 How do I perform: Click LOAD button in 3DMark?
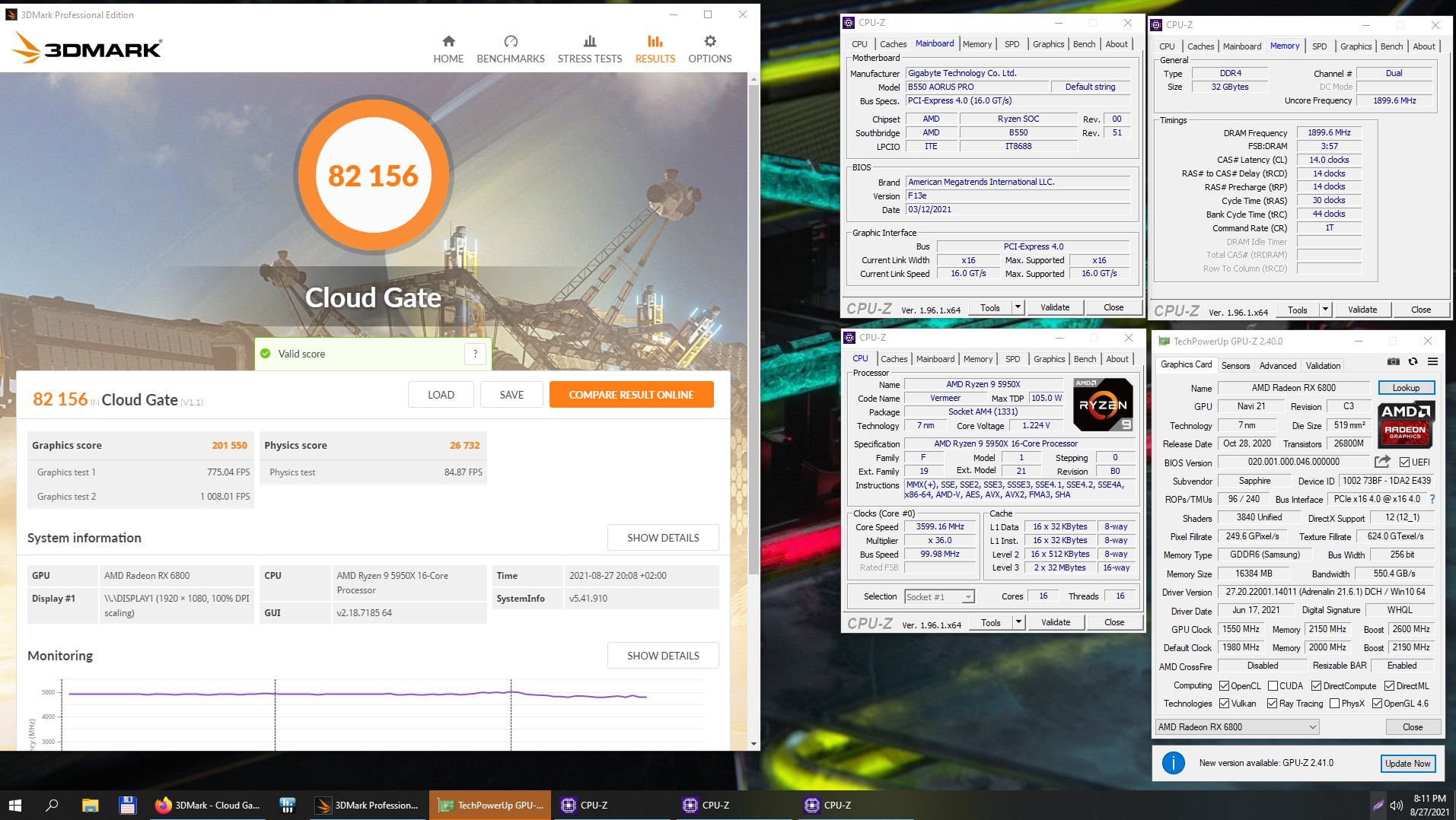441,395
